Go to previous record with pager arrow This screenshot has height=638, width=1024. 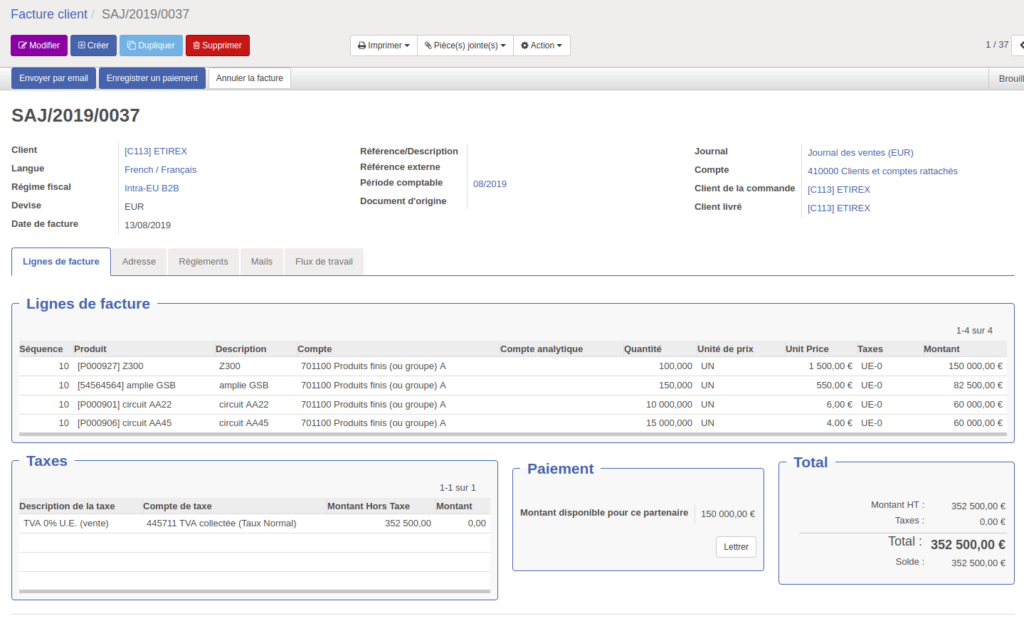(x=1019, y=45)
